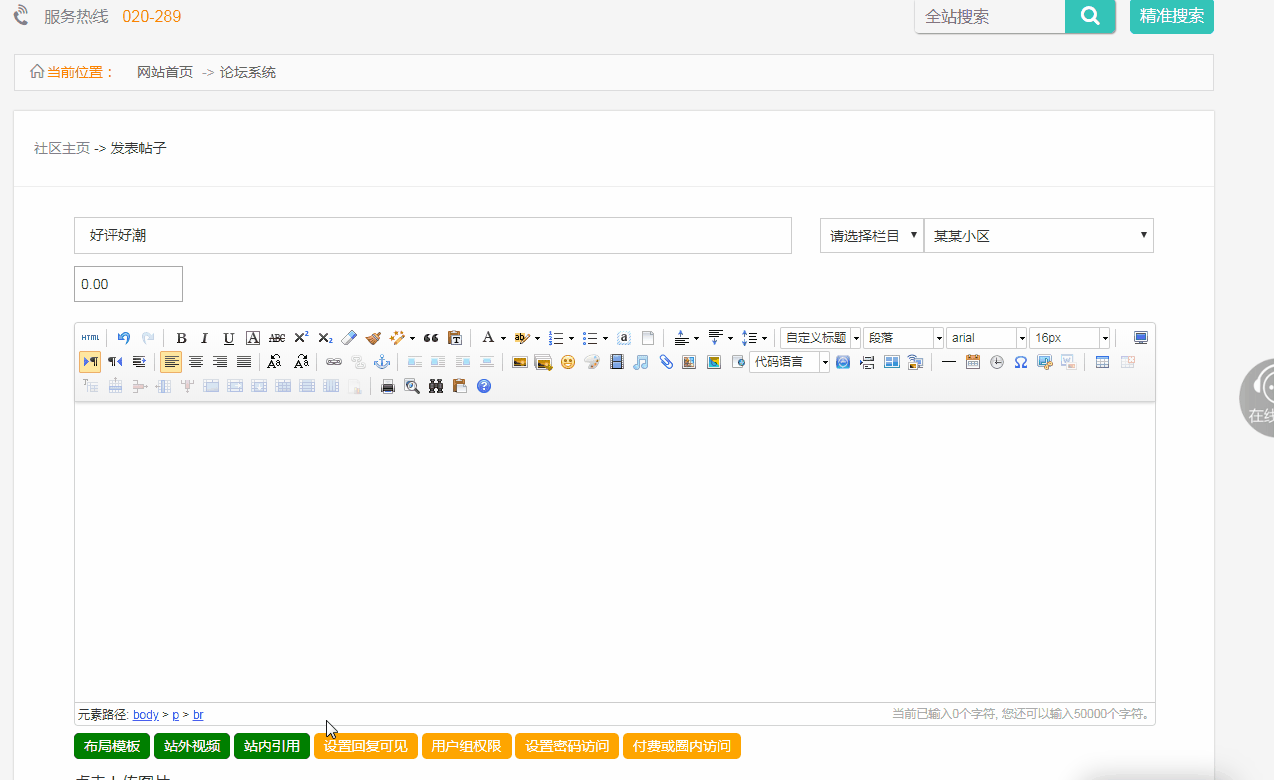Image resolution: width=1274 pixels, height=780 pixels.
Task: Click the 布局模板 button
Action: (x=112, y=746)
